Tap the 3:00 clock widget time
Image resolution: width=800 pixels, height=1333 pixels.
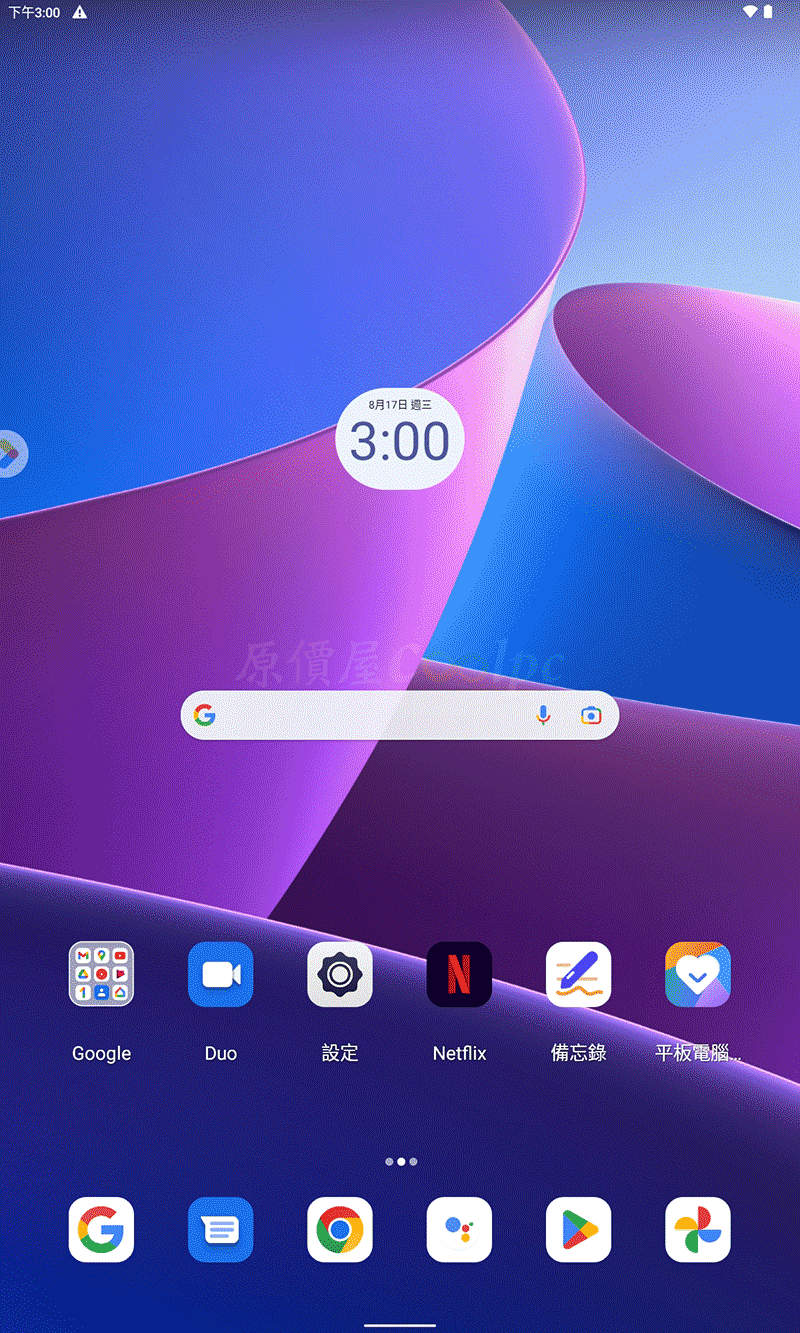(400, 442)
